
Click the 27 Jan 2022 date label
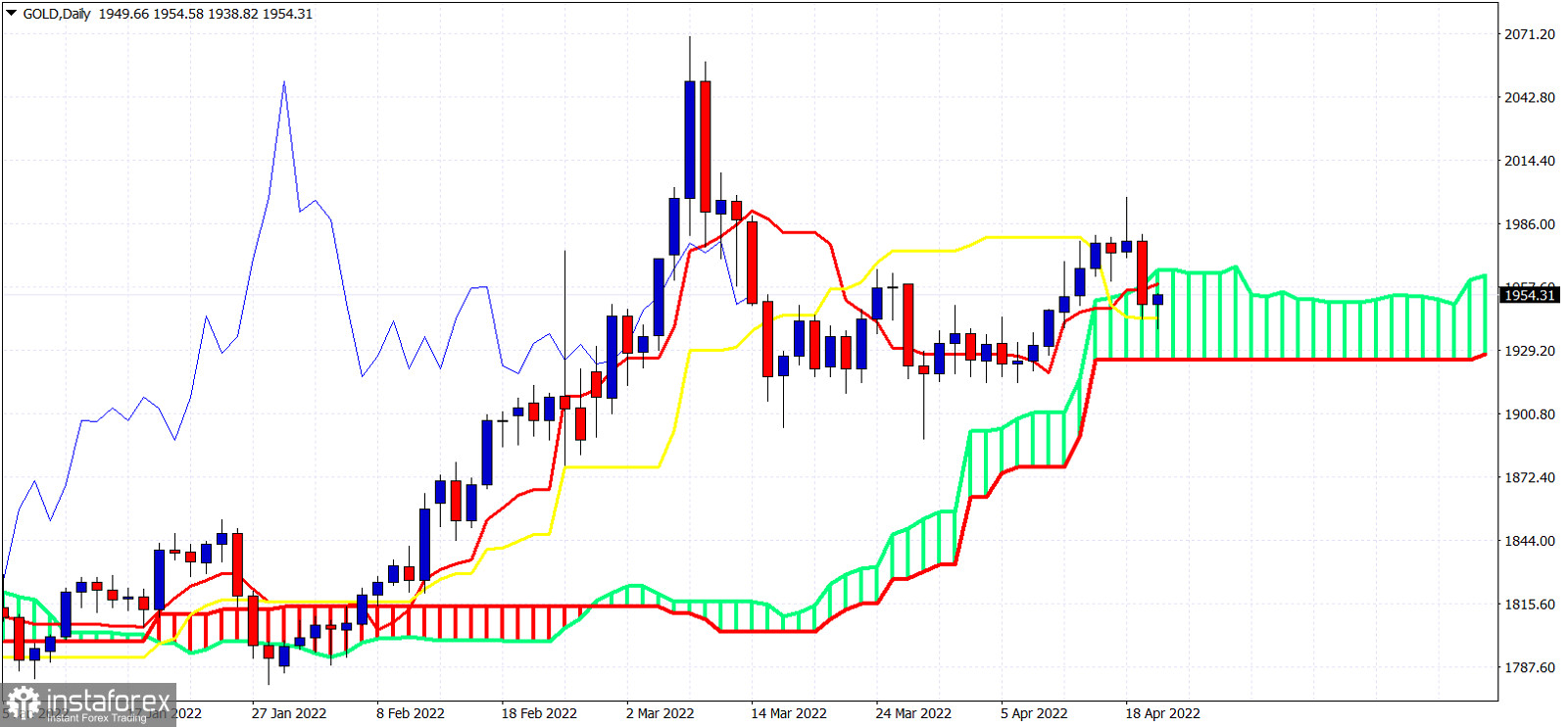289,713
